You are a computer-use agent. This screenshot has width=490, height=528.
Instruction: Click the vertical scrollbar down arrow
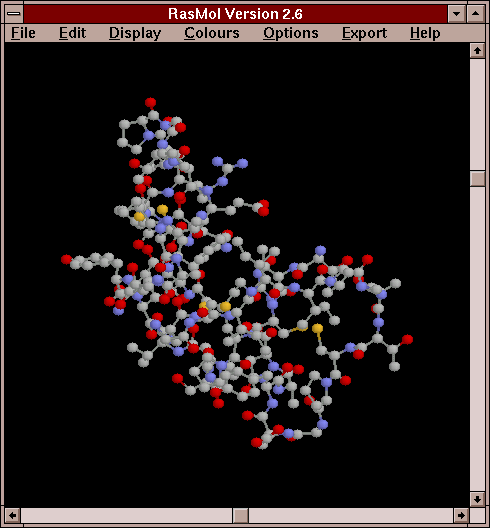point(477,499)
